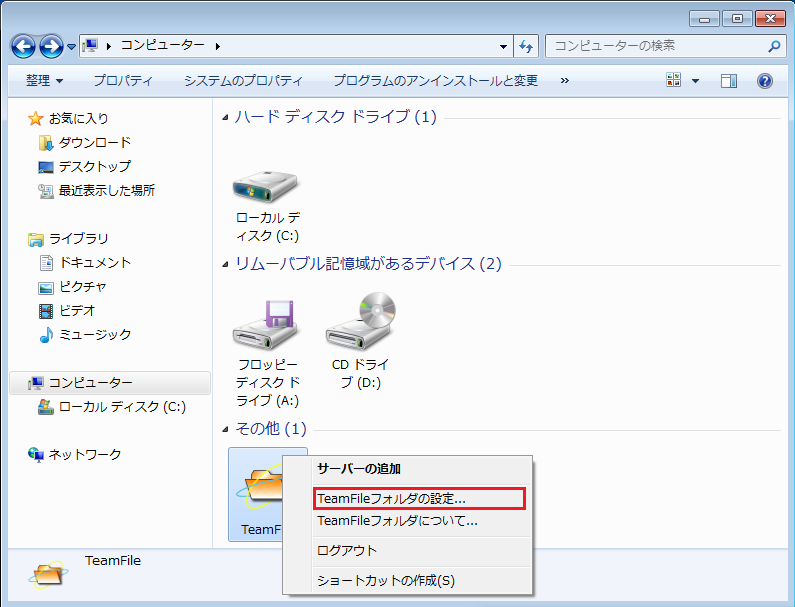Select ログアウト in the context menu
This screenshot has height=607, width=795.
tap(347, 550)
